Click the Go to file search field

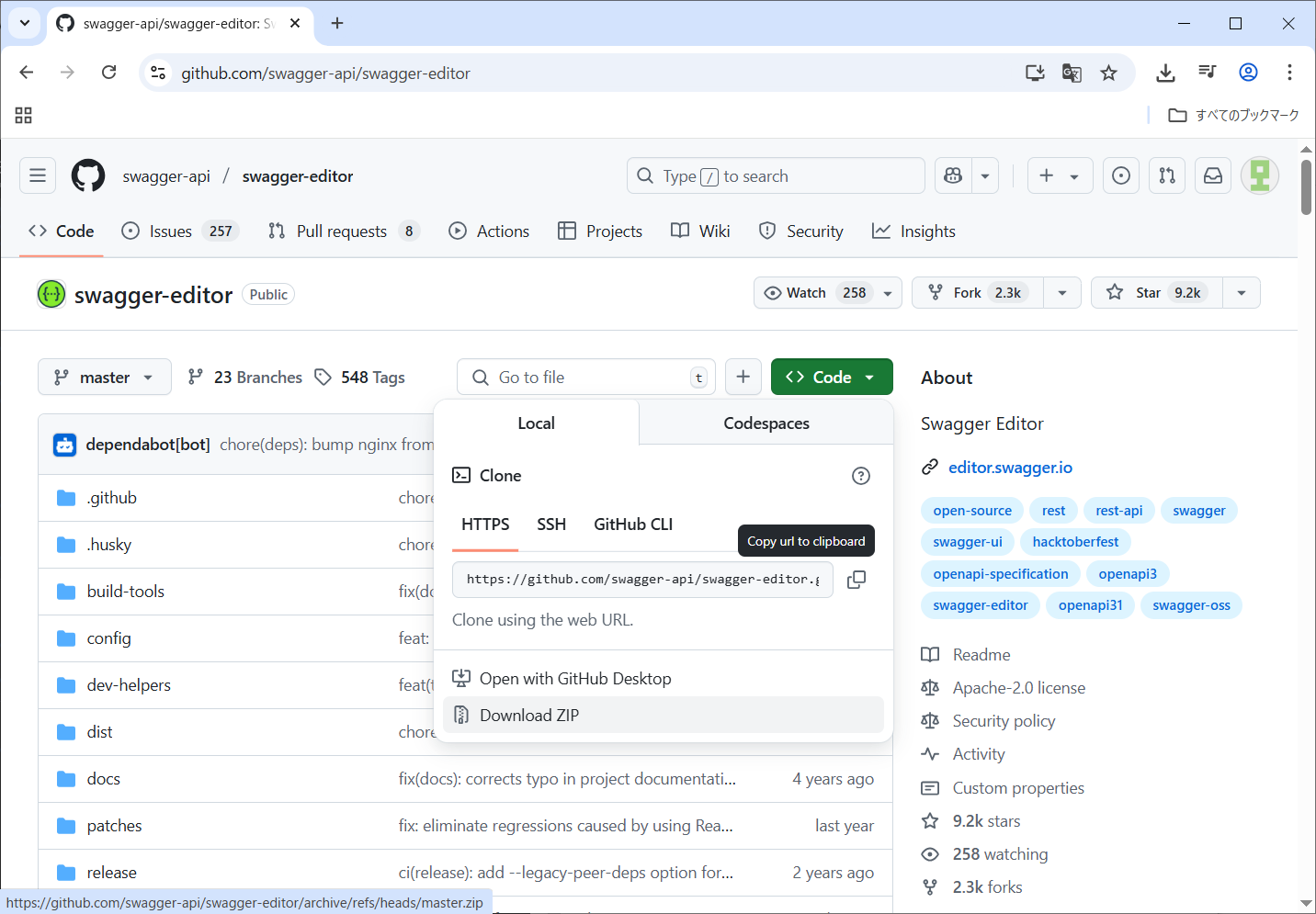click(588, 377)
